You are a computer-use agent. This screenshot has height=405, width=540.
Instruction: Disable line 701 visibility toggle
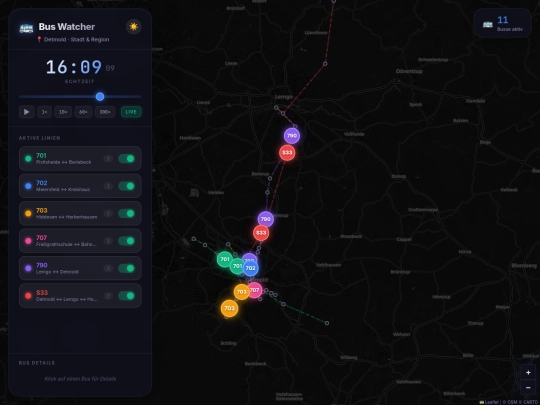[x=126, y=158]
